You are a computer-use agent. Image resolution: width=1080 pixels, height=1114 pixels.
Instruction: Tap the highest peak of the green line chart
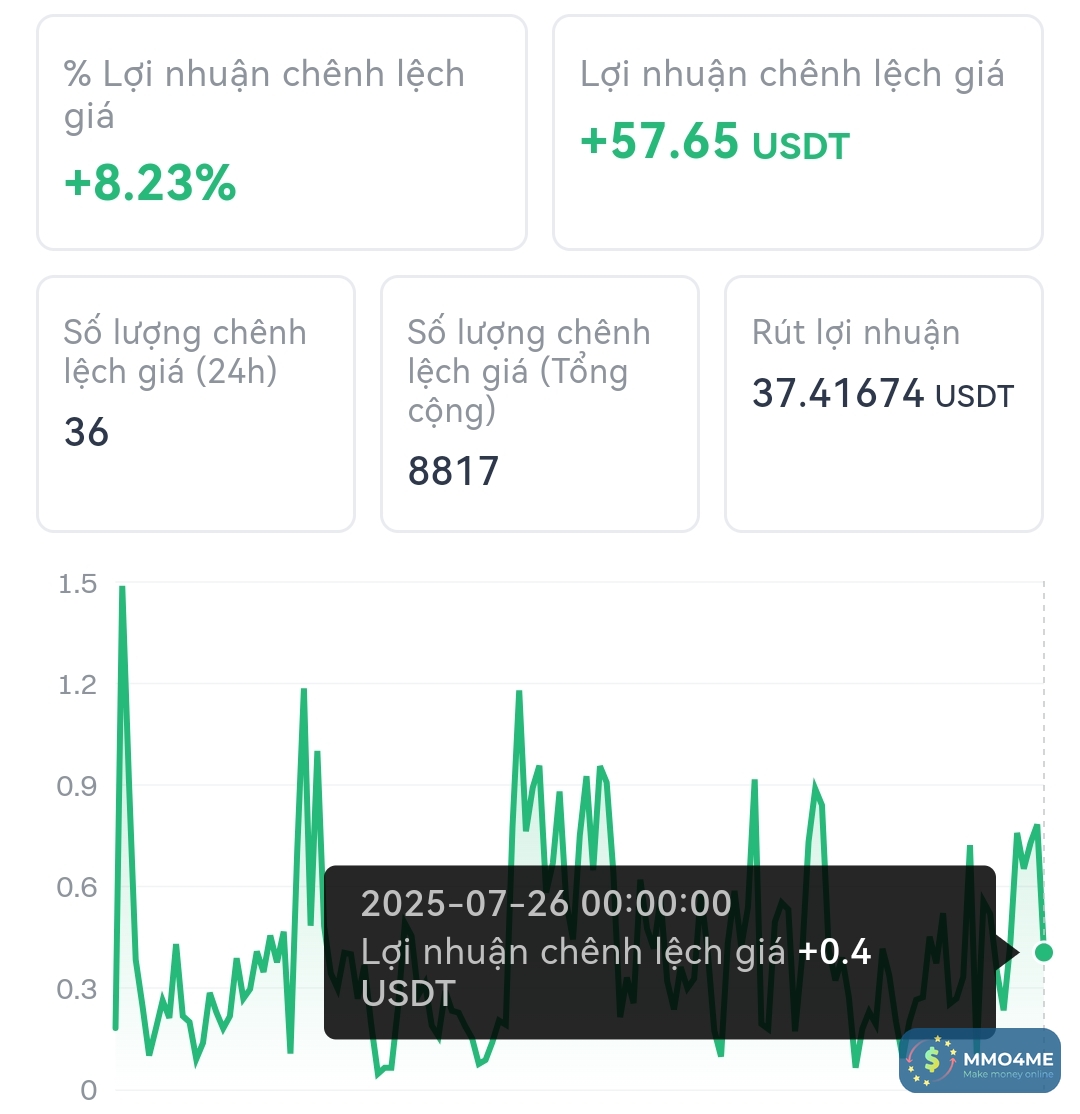tap(122, 589)
